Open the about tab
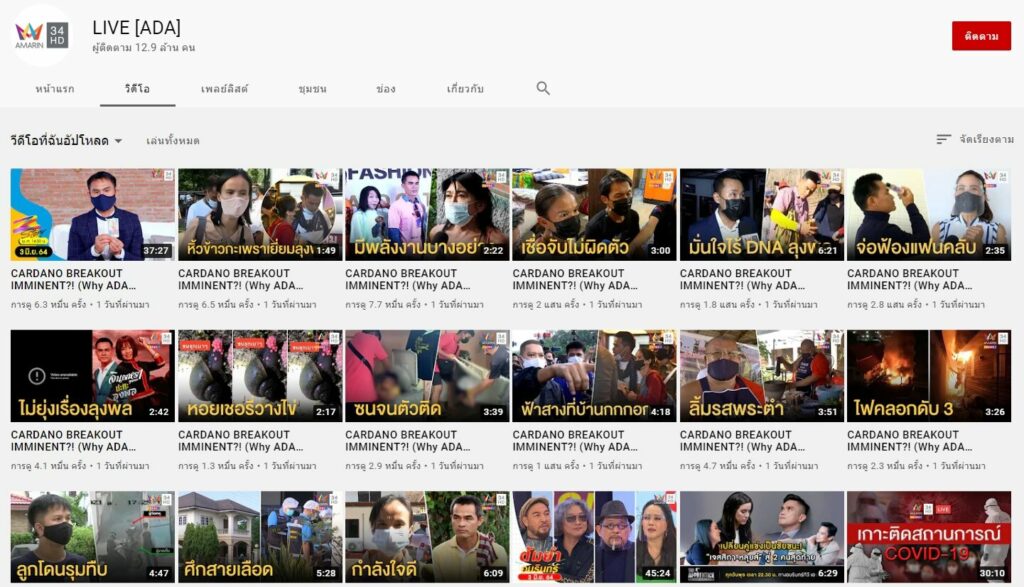The image size is (1024, 587). [465, 89]
